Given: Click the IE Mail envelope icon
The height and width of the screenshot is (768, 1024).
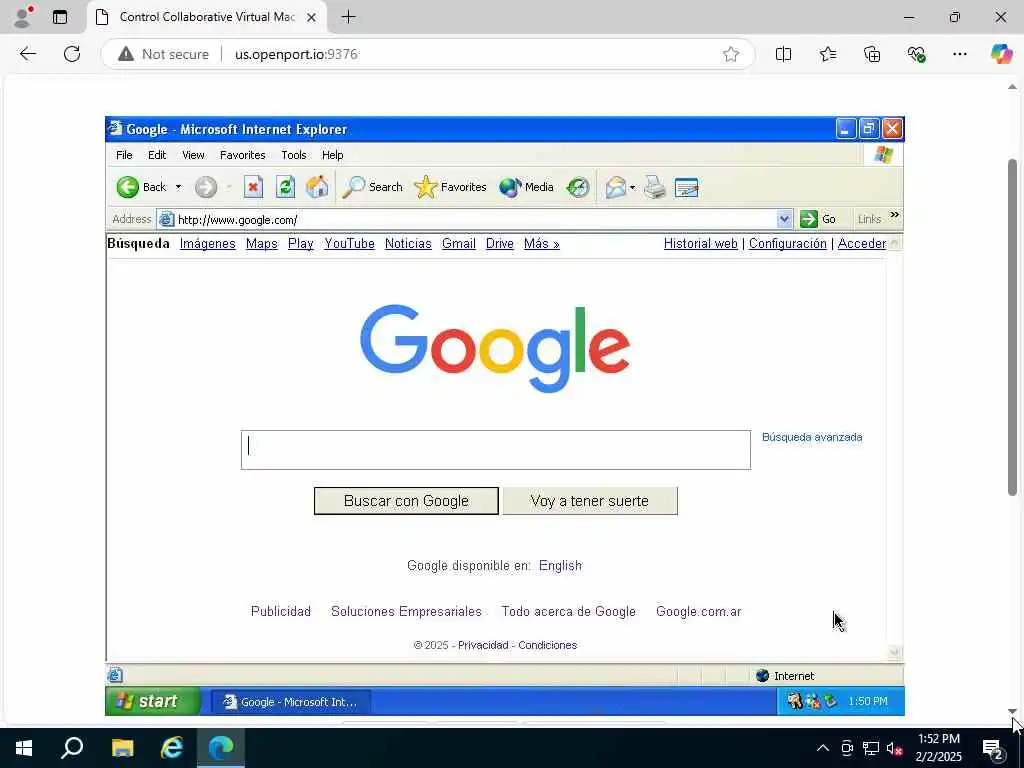Looking at the screenshot, I should 615,188.
